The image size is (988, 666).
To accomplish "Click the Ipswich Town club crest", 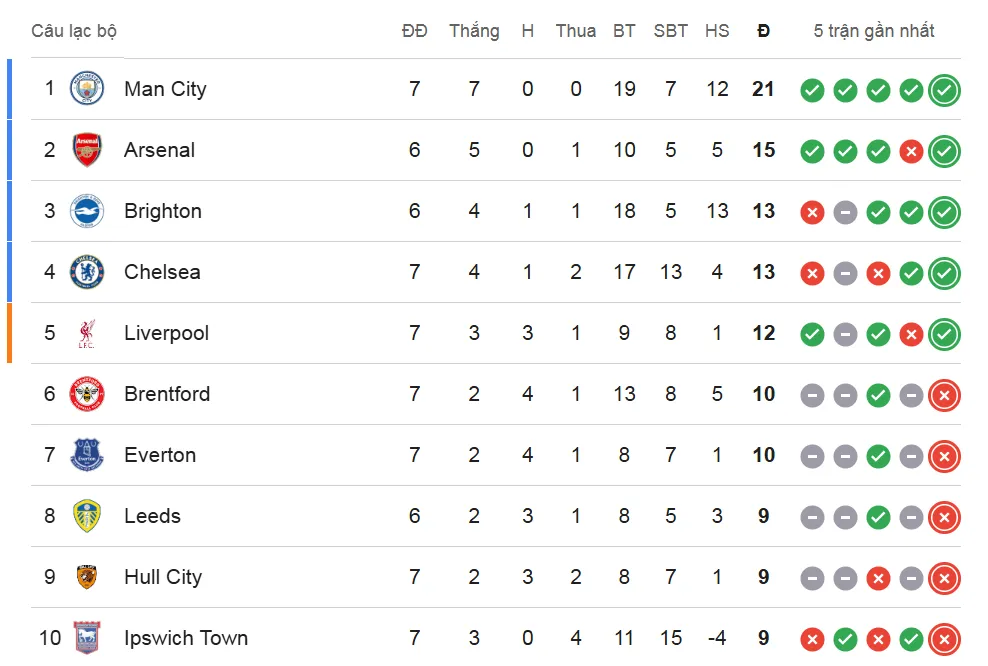I will click(x=87, y=638).
